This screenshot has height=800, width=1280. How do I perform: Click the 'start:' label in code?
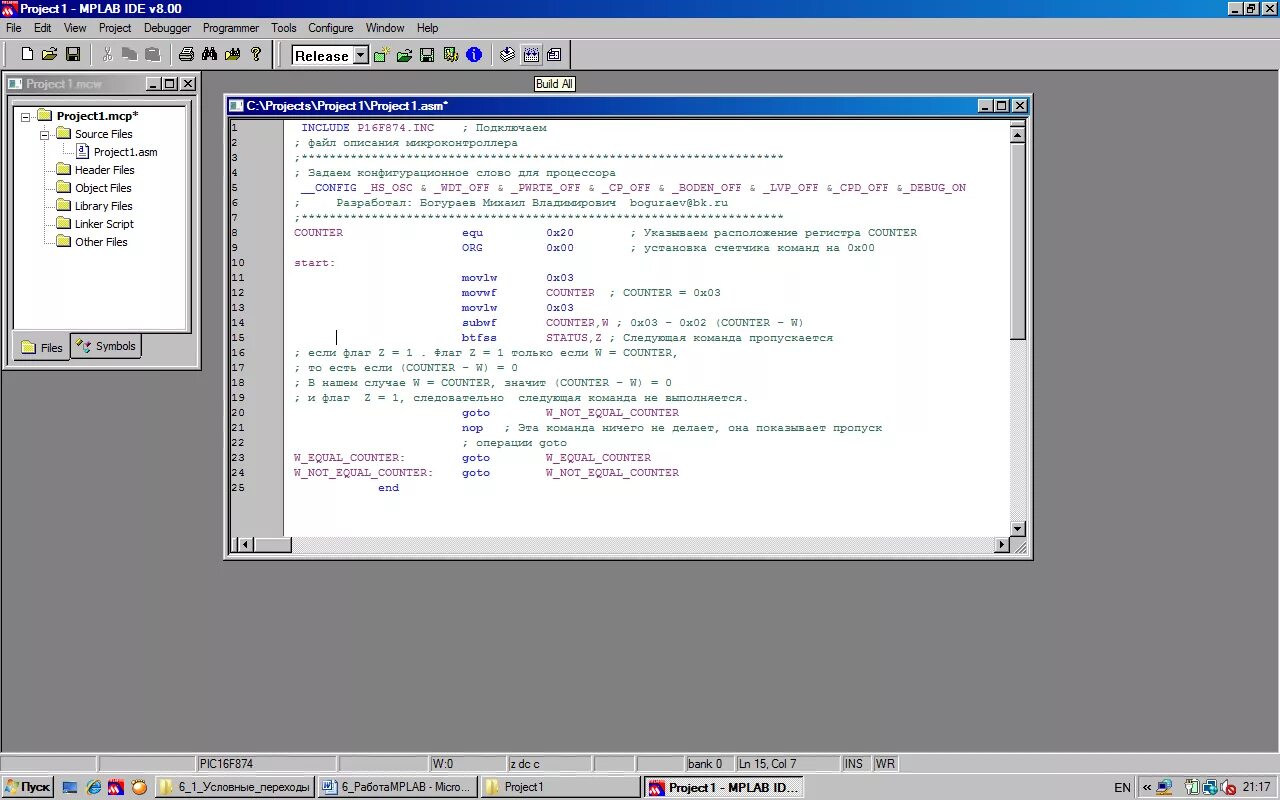315,263
